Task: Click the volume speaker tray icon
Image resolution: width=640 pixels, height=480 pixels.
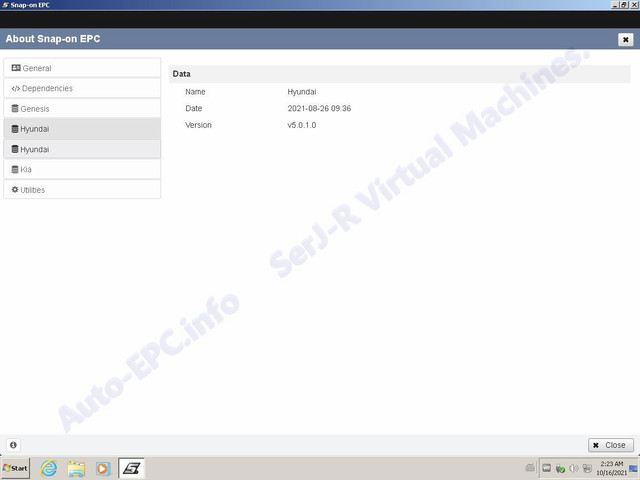Action: tap(573, 468)
